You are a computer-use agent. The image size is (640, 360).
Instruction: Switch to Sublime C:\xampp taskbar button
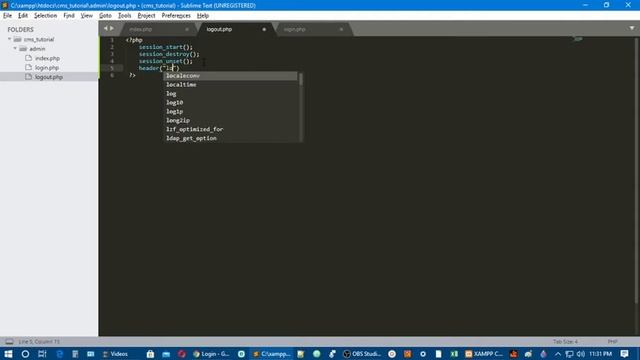point(271,354)
